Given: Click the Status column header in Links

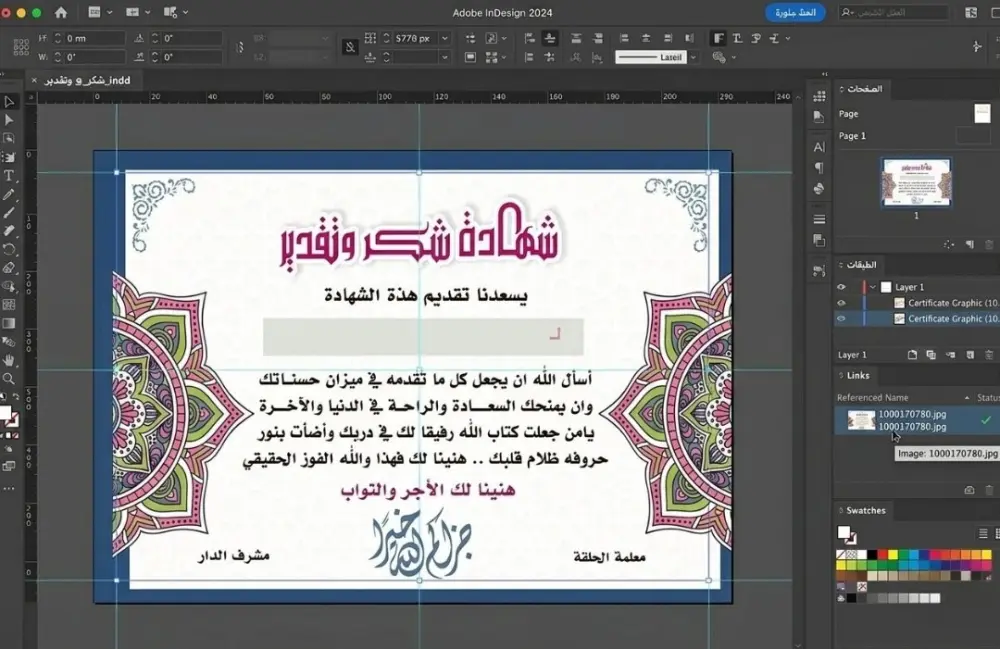Looking at the screenshot, I should pyautogui.click(x=987, y=397).
